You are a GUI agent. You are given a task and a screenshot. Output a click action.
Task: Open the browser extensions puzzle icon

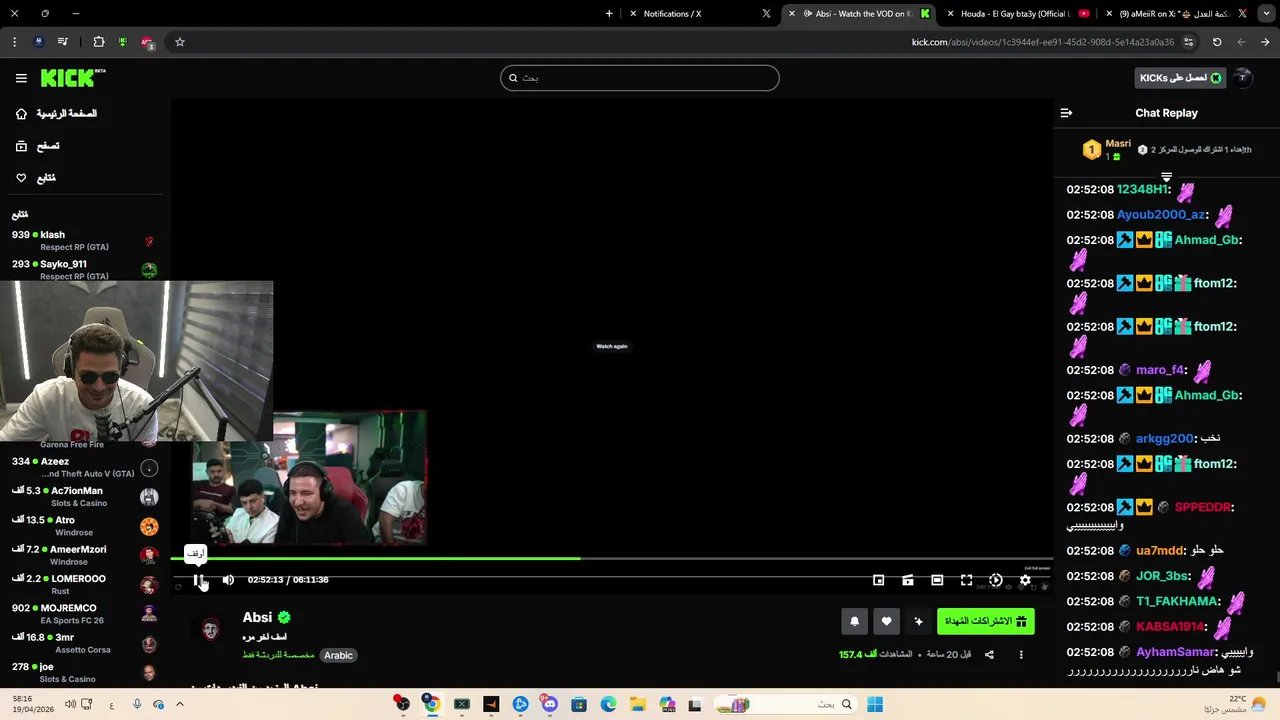tap(99, 42)
